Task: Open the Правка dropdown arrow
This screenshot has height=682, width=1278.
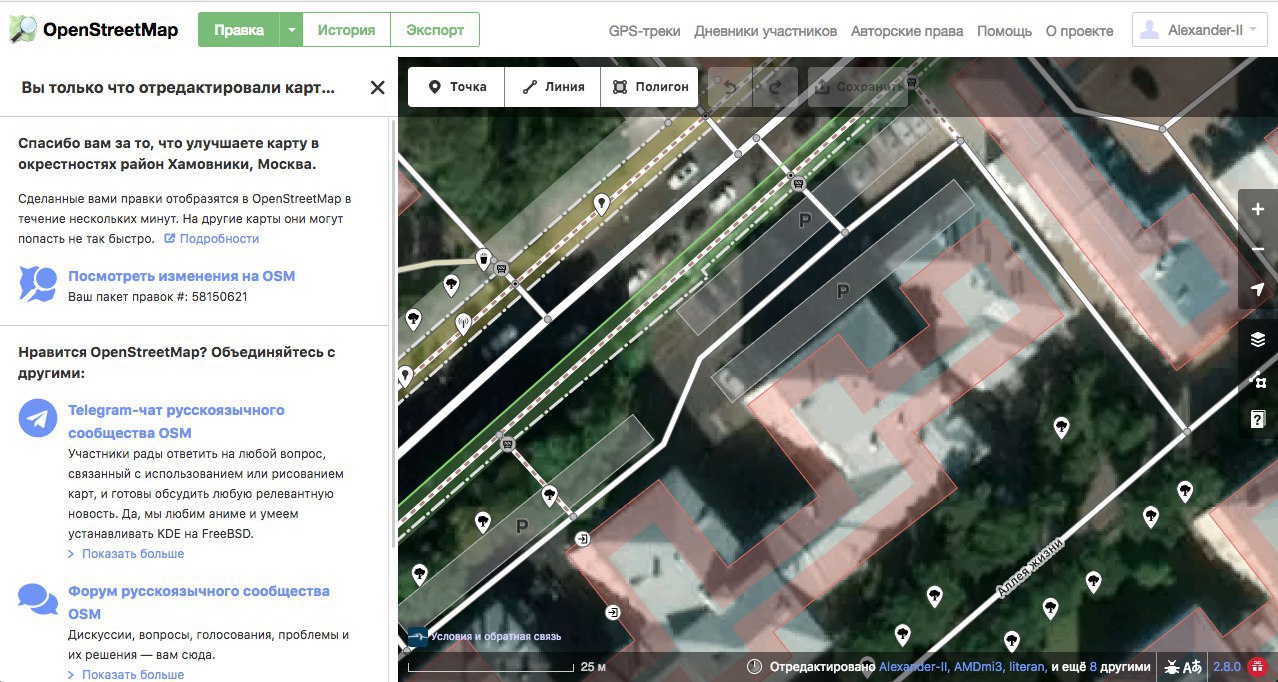Action: coord(290,30)
